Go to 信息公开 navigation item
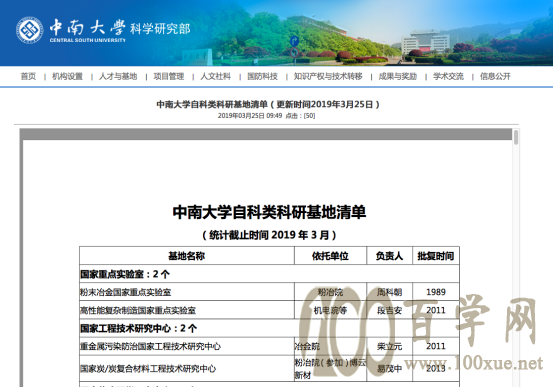This screenshot has width=554, height=387. 495,76
